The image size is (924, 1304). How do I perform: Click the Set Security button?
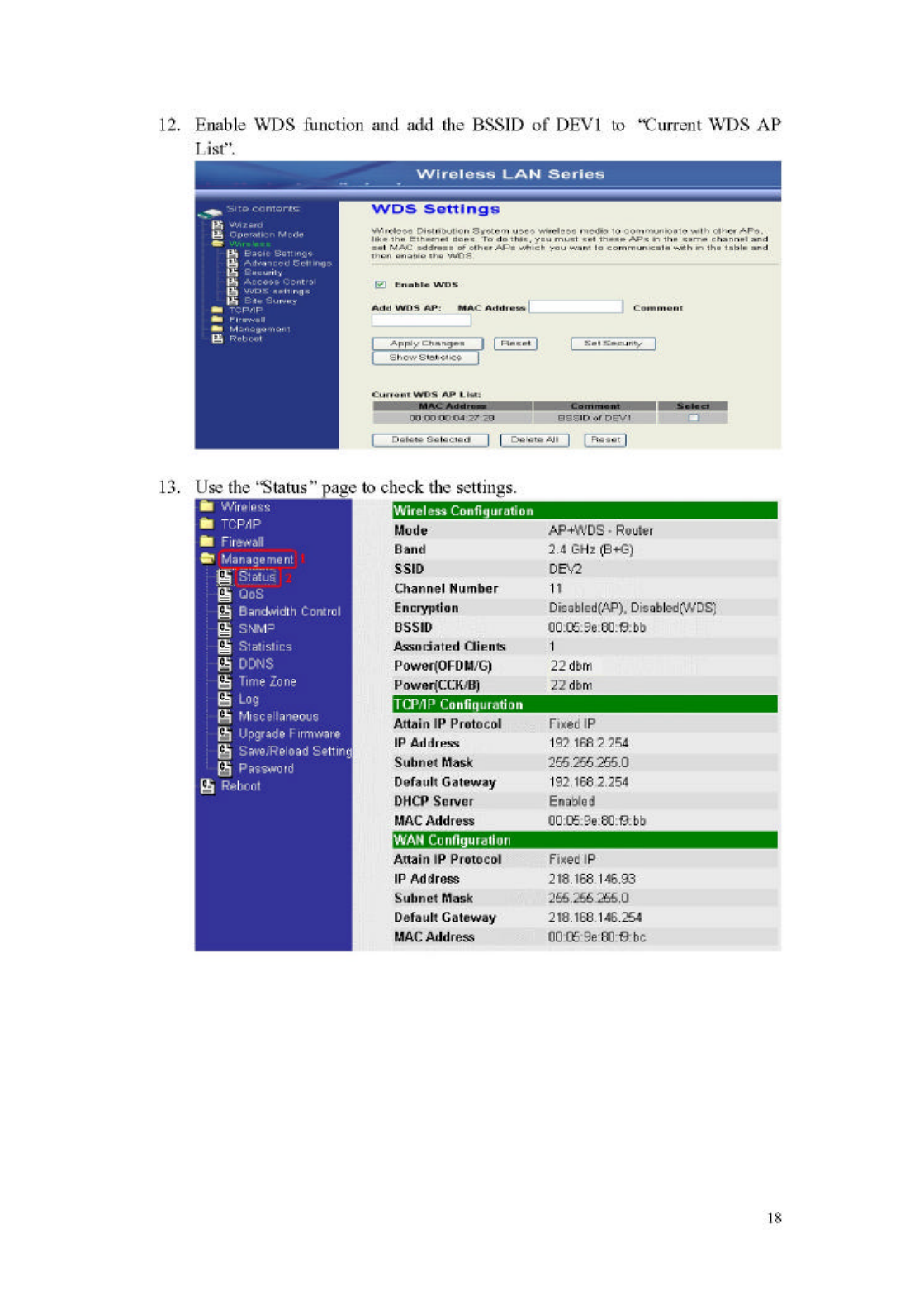(x=613, y=344)
